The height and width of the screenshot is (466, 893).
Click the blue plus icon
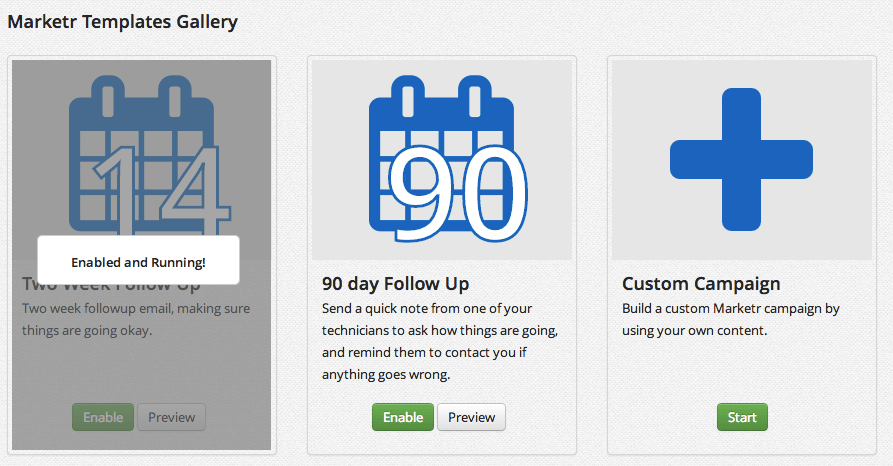pyautogui.click(x=741, y=159)
